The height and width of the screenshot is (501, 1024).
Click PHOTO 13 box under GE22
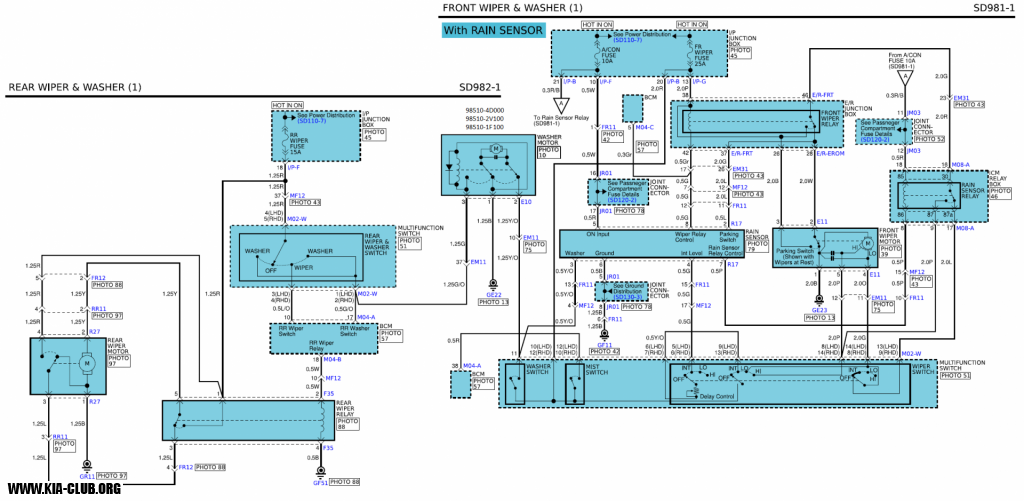point(494,302)
